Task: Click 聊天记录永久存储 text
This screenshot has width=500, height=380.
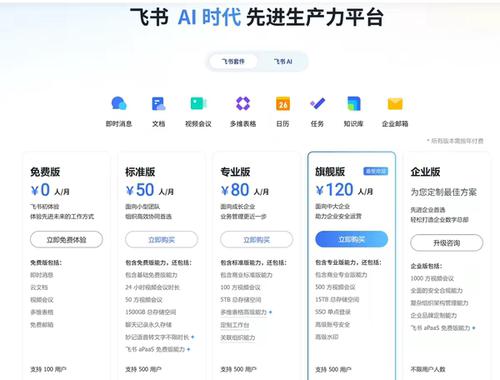Action: click(x=148, y=325)
